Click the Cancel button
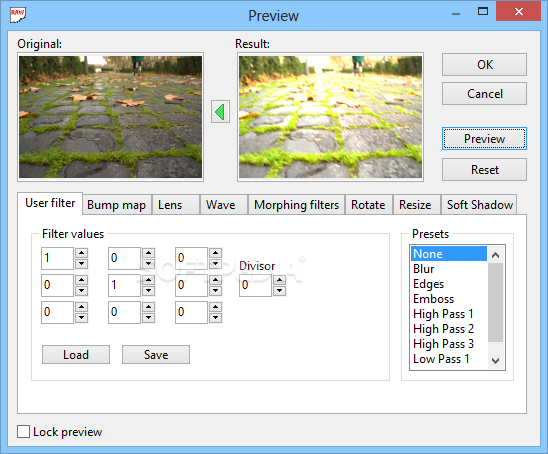The image size is (548, 454). pos(484,94)
